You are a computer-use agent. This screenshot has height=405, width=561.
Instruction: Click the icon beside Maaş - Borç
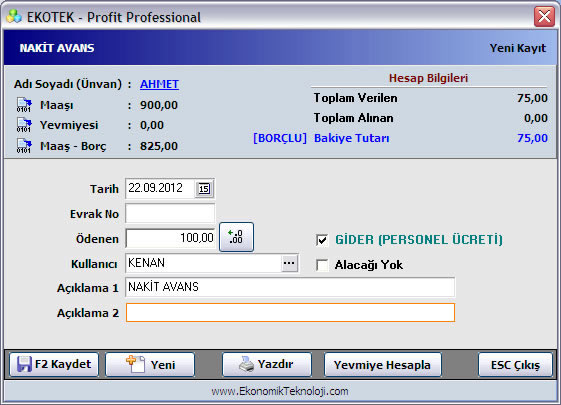pos(24,146)
